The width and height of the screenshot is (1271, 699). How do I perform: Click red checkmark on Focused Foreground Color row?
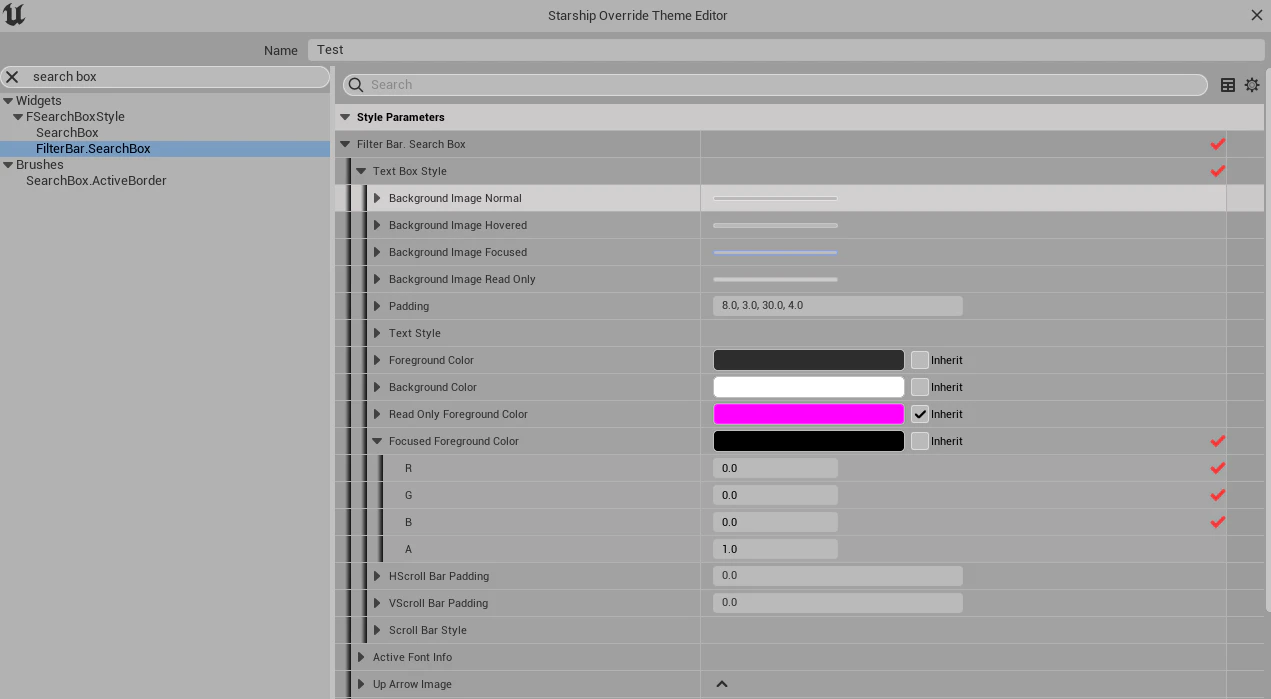pyautogui.click(x=1218, y=441)
